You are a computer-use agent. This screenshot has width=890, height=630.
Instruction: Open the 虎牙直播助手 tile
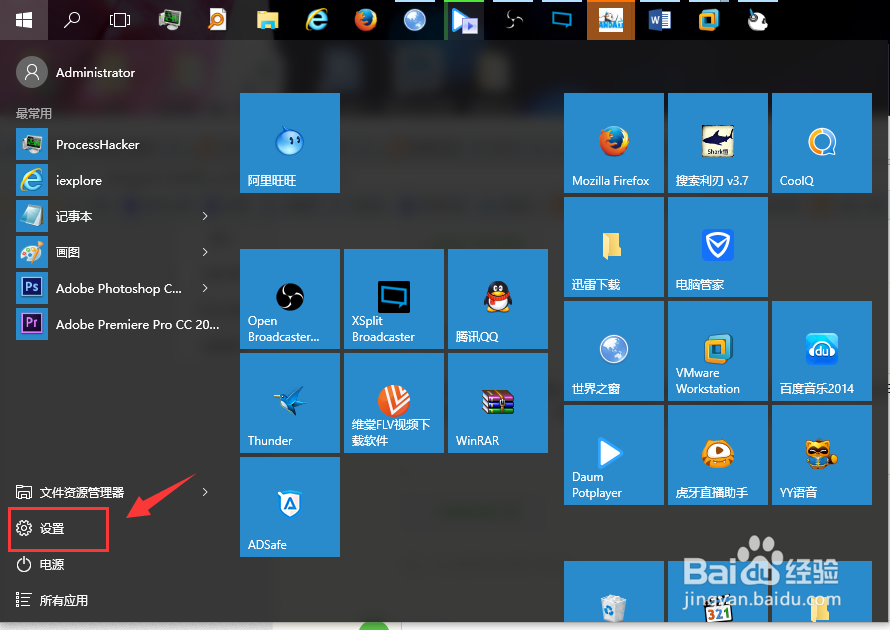pyautogui.click(x=717, y=455)
